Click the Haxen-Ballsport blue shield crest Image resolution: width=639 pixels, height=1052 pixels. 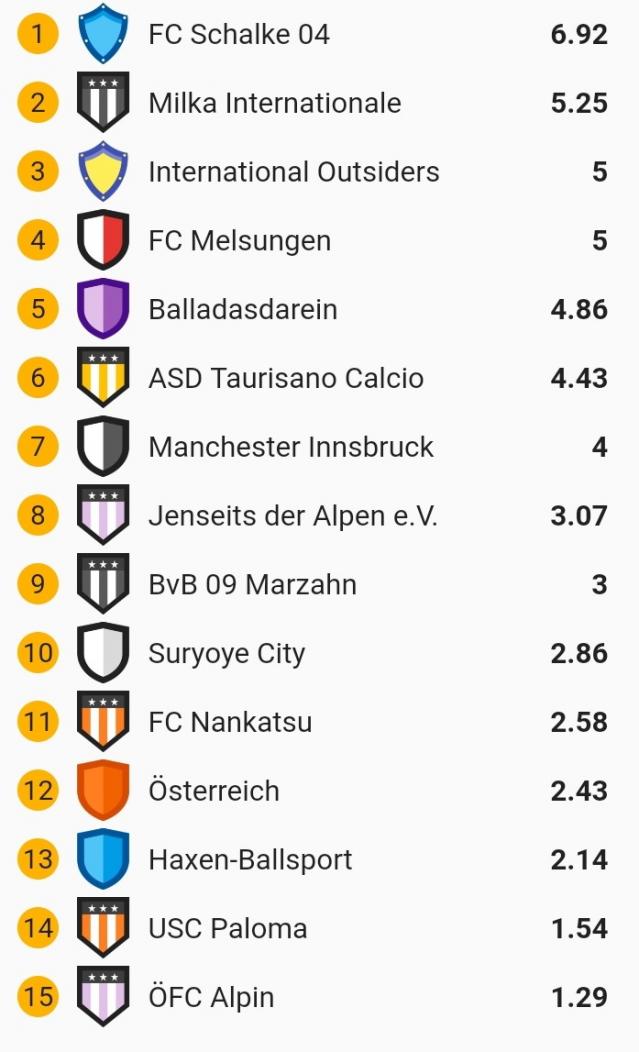(x=103, y=859)
